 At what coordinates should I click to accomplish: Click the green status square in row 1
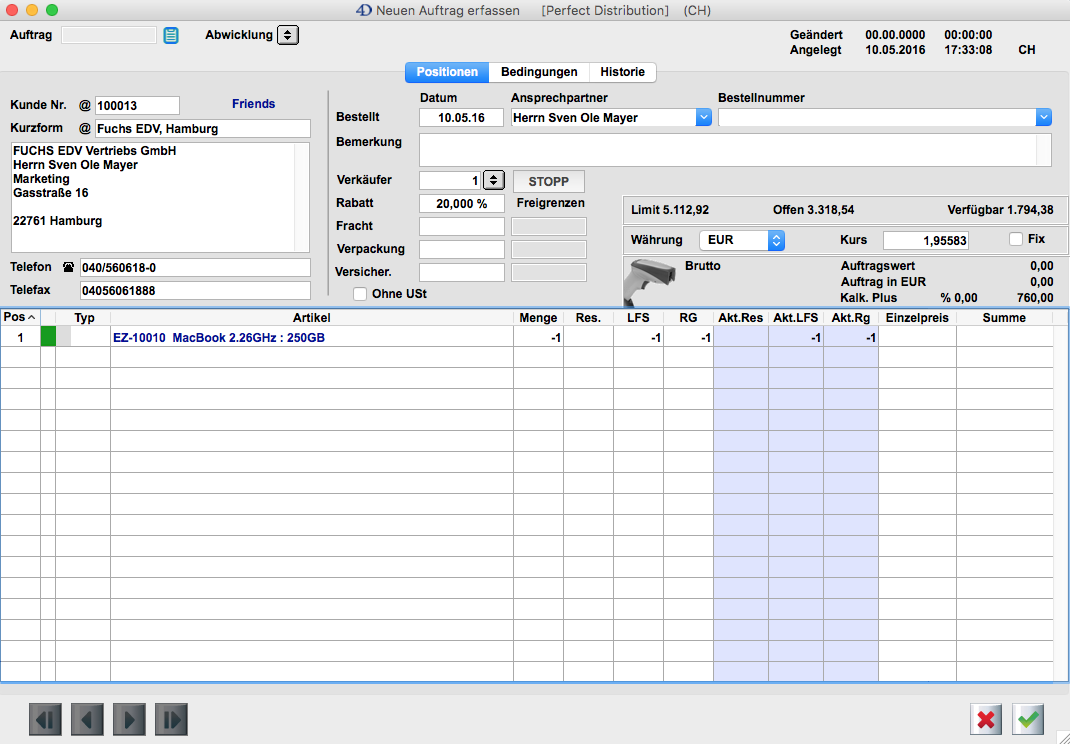[x=48, y=338]
